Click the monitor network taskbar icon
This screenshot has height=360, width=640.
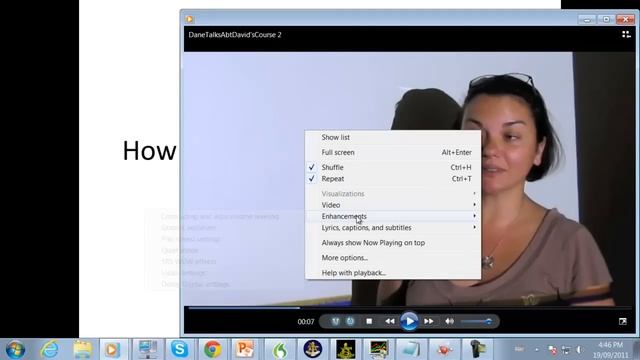tap(147, 349)
